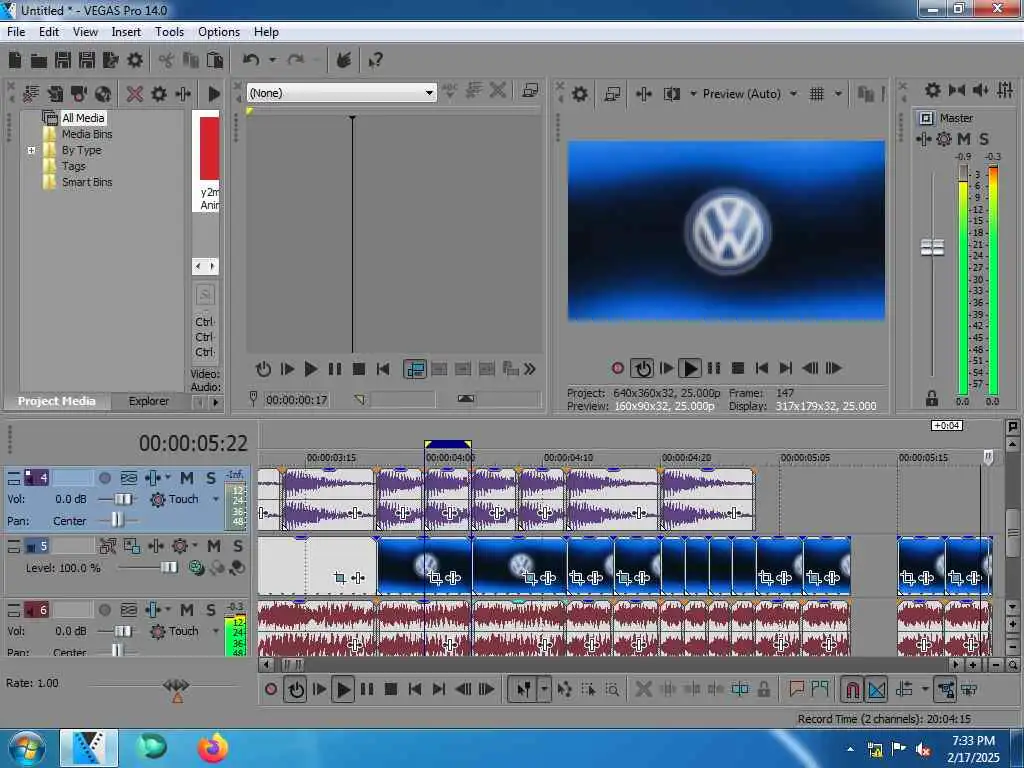Image resolution: width=1024 pixels, height=768 pixels.
Task: Open the Tools menu
Action: click(169, 32)
